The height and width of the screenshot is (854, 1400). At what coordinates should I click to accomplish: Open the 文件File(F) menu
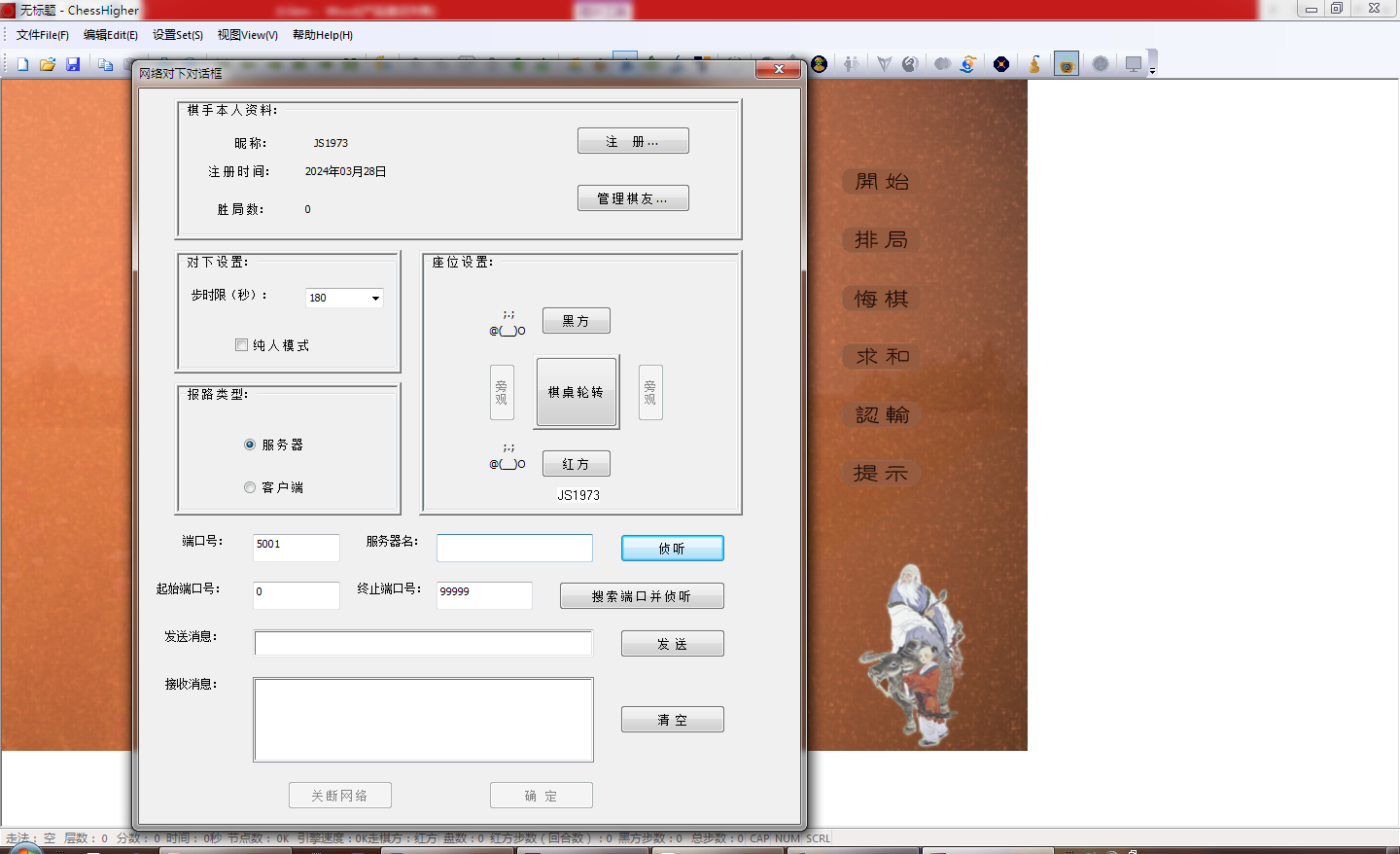point(43,35)
